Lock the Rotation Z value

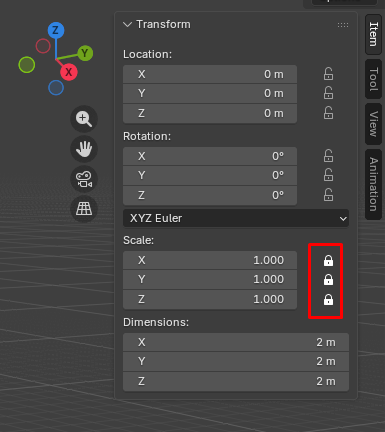point(328,195)
